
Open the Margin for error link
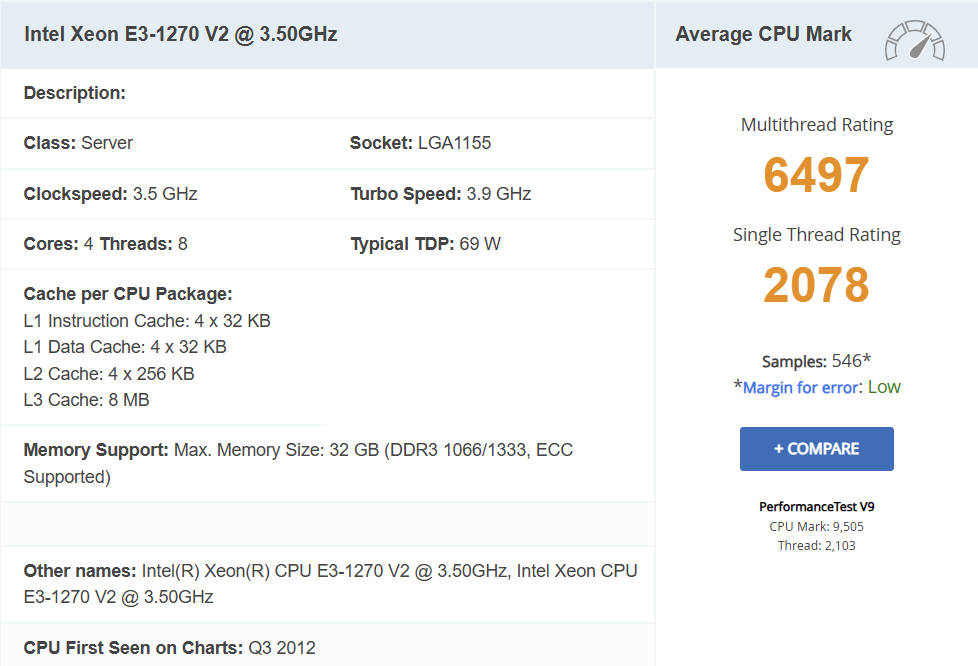800,387
